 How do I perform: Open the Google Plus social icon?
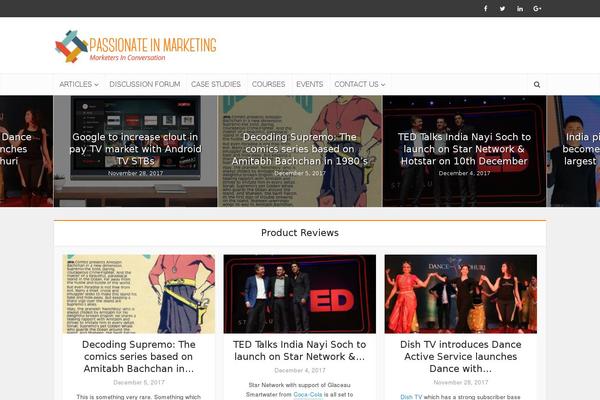coord(537,8)
